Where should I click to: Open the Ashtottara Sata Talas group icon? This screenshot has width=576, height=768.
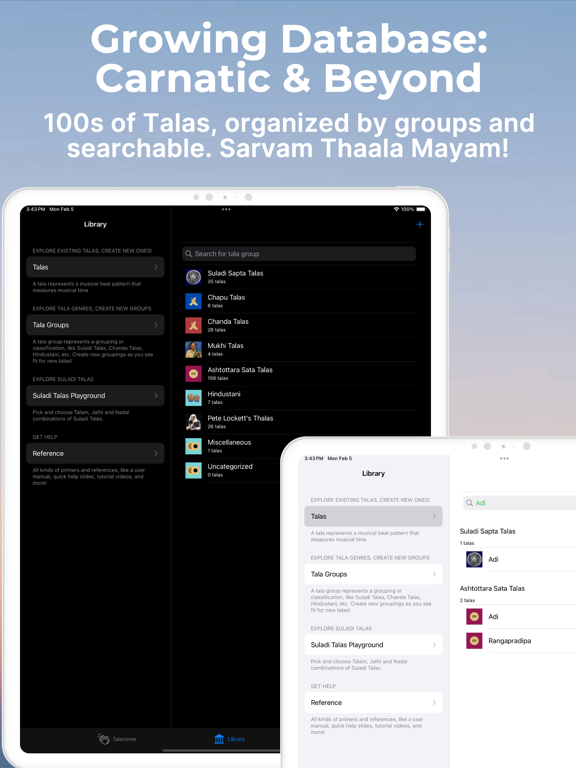193,374
